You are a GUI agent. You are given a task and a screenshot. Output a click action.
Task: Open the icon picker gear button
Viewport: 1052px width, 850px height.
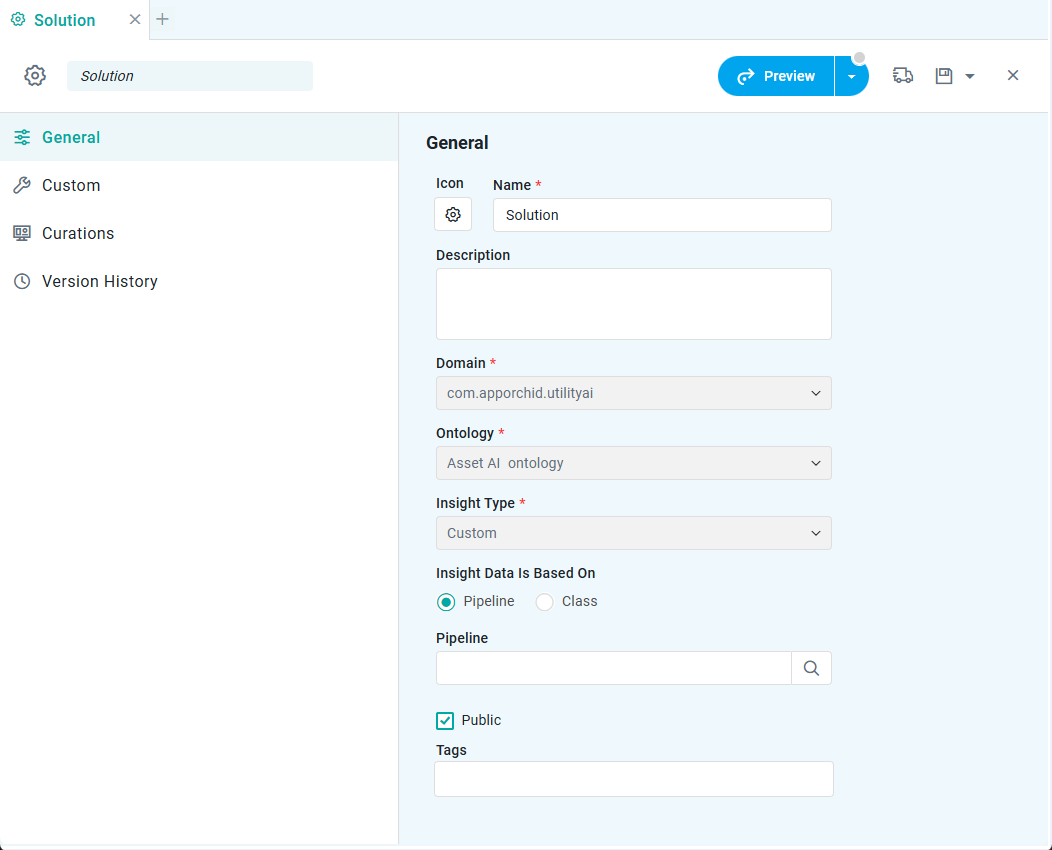tap(453, 214)
